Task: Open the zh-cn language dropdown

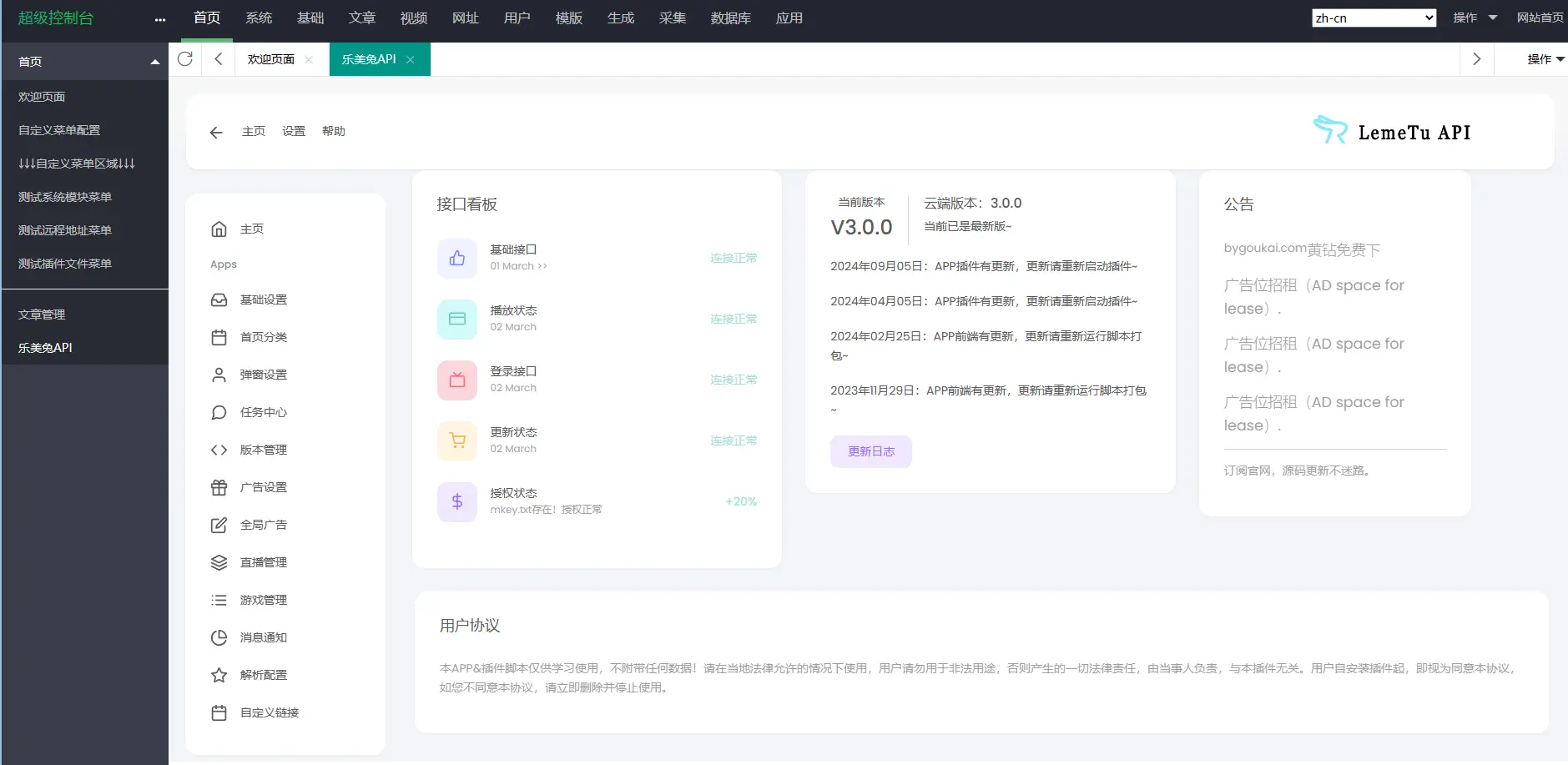Action: (1372, 17)
